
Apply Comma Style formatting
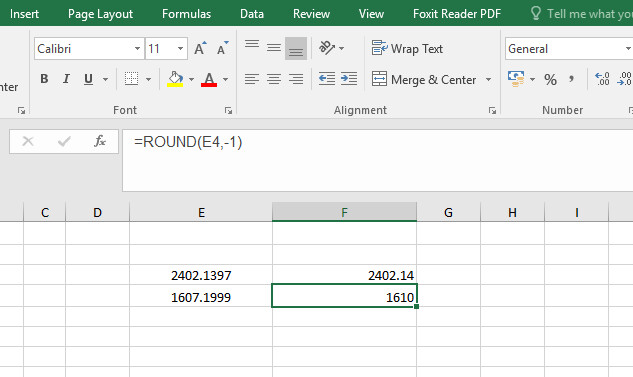571,79
